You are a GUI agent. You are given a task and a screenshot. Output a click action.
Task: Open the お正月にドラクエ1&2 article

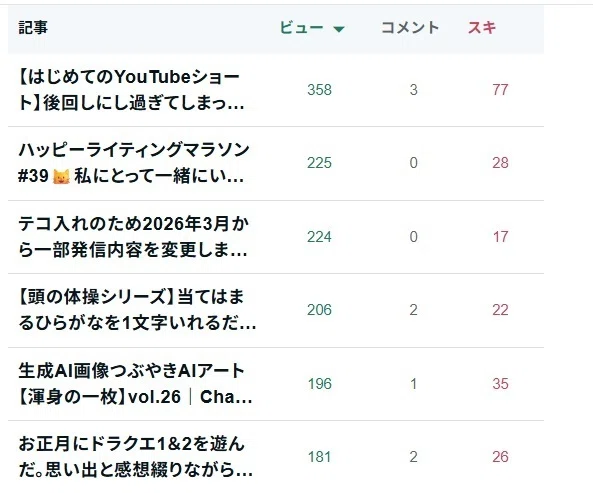coord(135,457)
